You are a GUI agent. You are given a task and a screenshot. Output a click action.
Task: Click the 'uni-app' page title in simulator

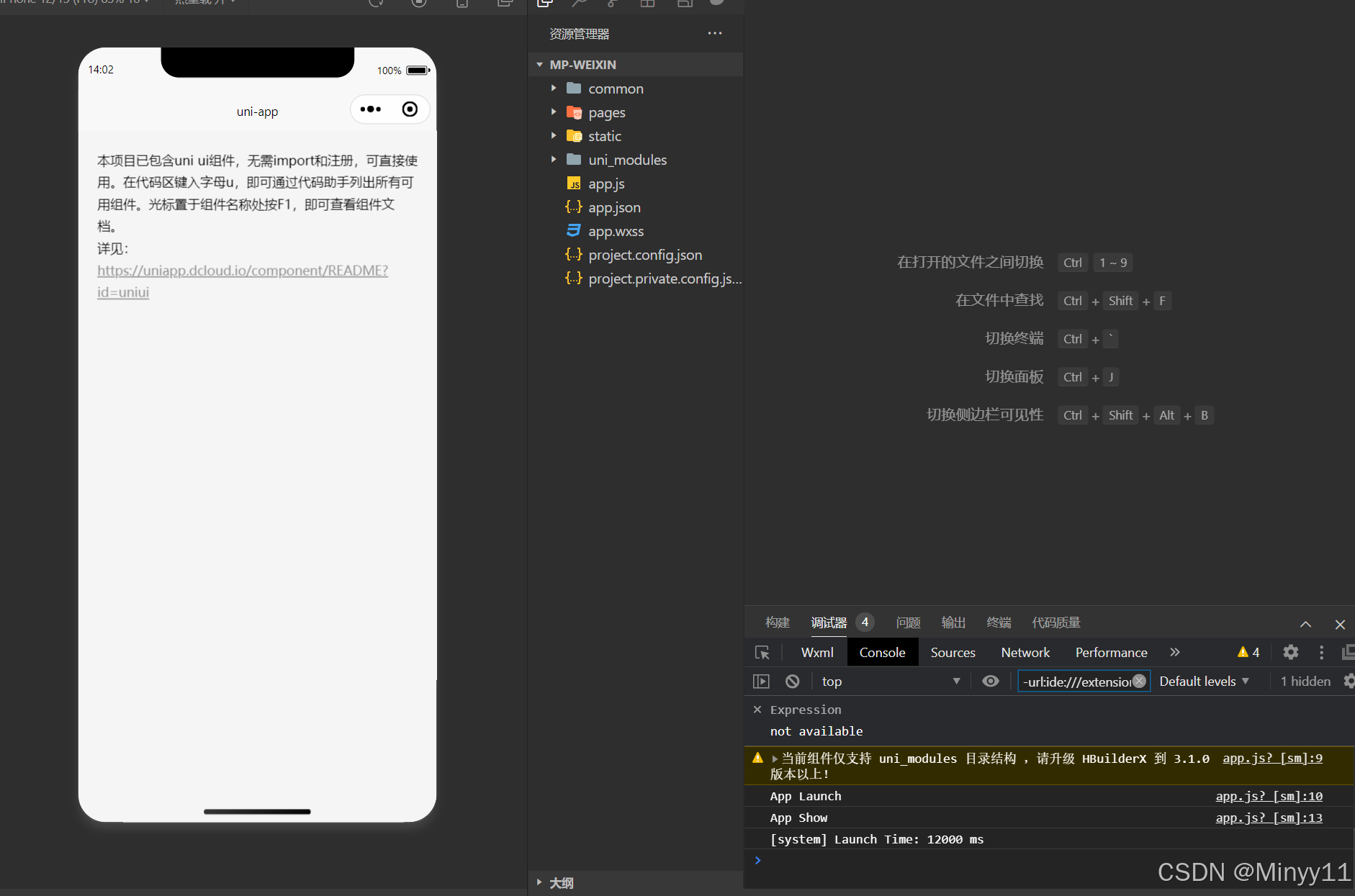257,112
